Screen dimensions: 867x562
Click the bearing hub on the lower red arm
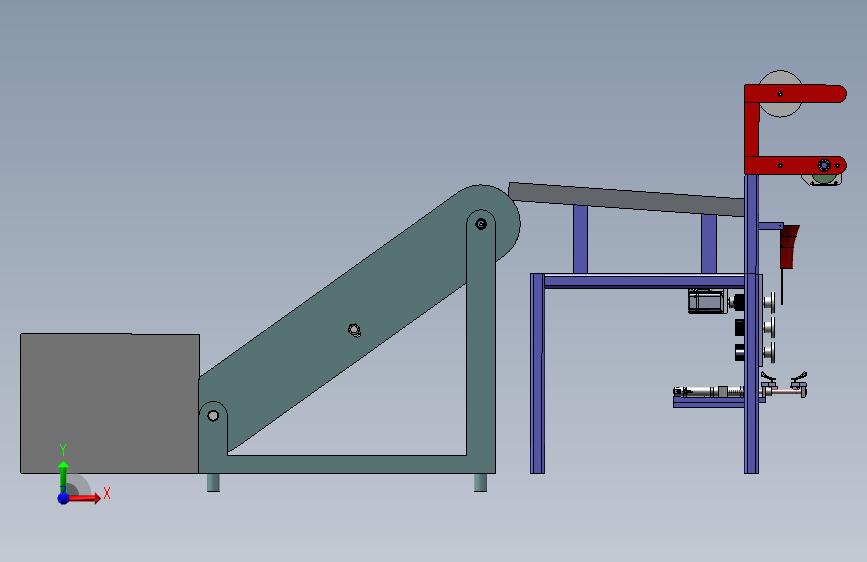click(x=824, y=165)
